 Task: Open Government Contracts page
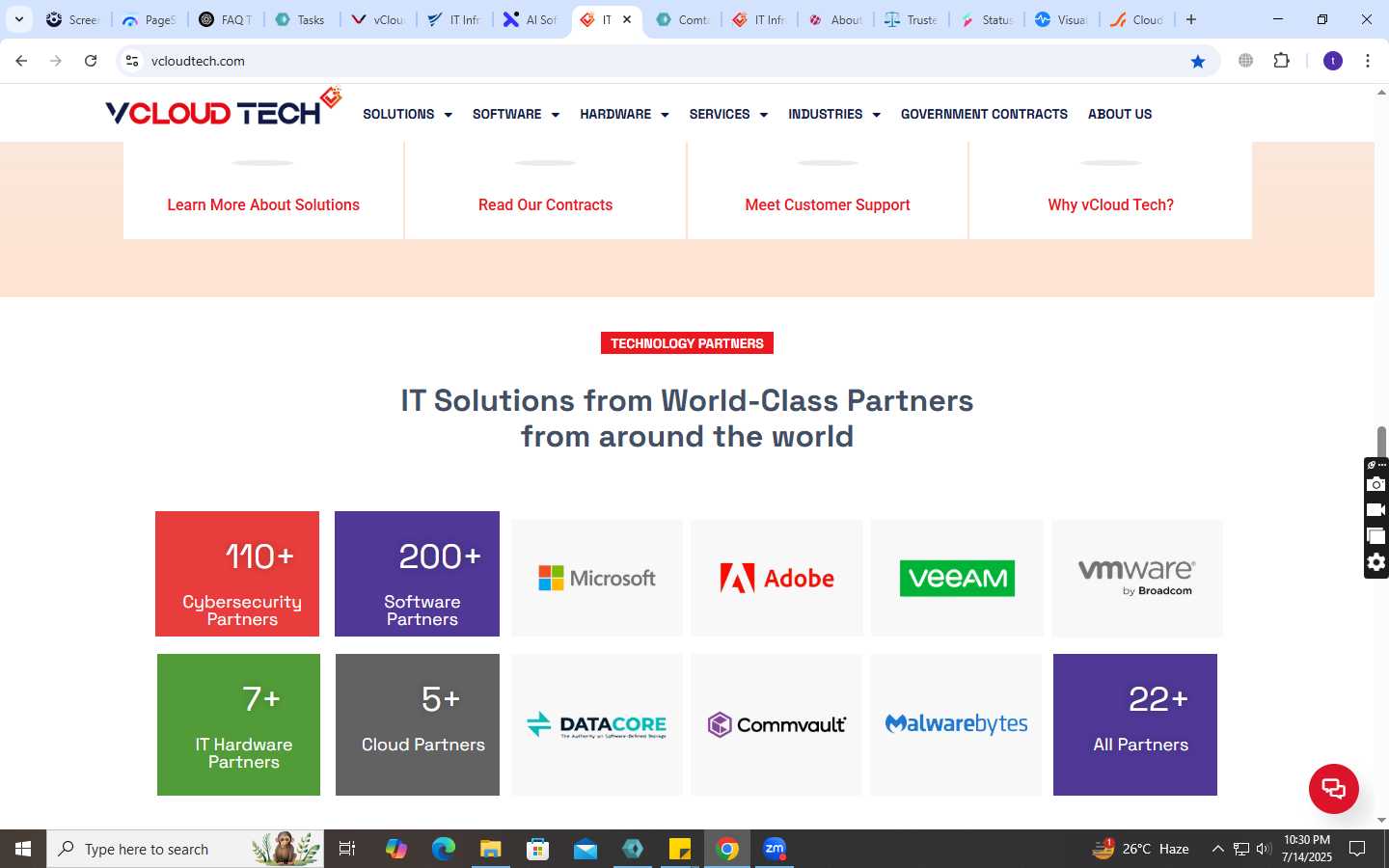(984, 114)
